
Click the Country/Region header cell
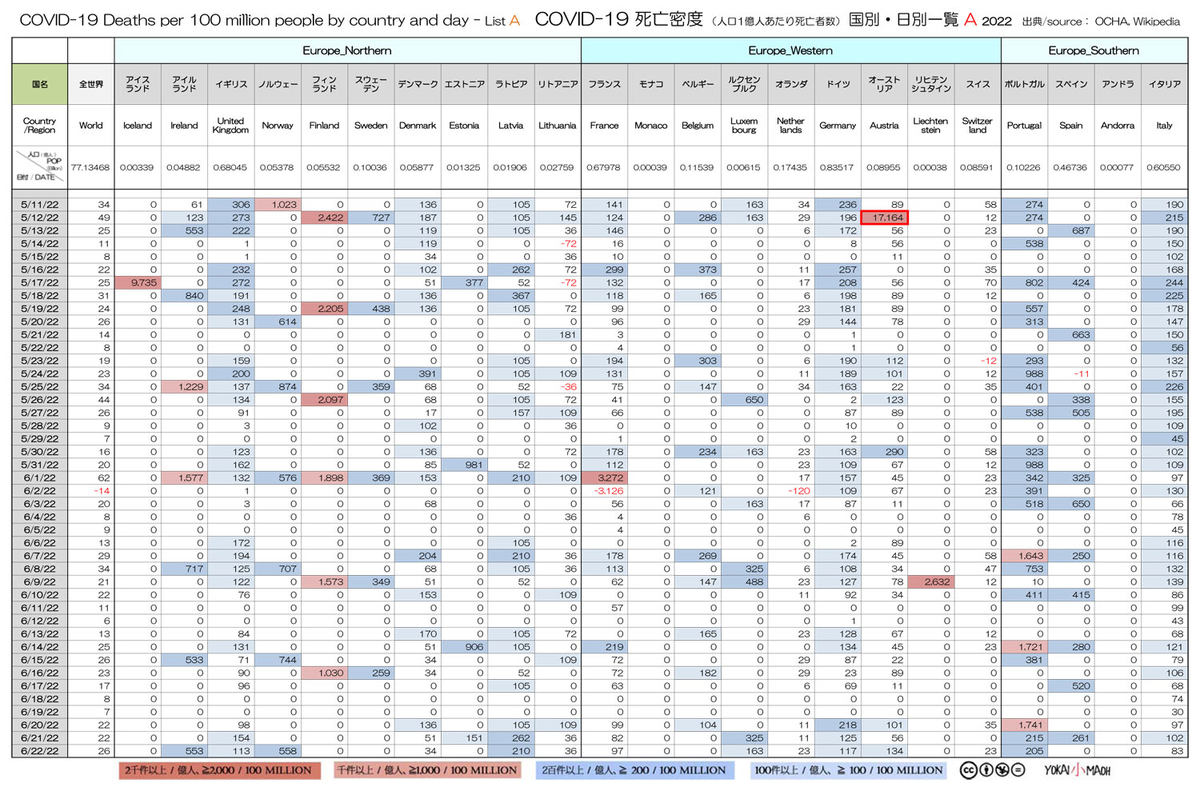[x=41, y=127]
